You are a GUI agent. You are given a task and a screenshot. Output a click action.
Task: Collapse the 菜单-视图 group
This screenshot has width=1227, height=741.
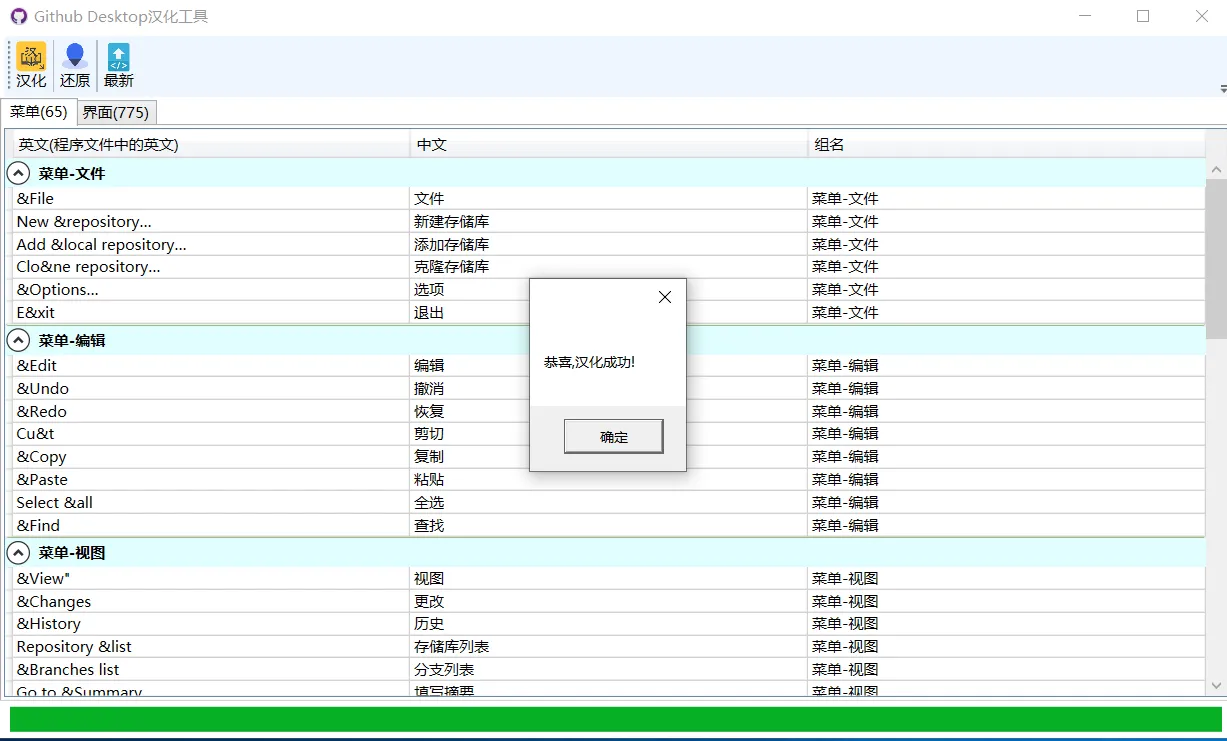point(18,553)
